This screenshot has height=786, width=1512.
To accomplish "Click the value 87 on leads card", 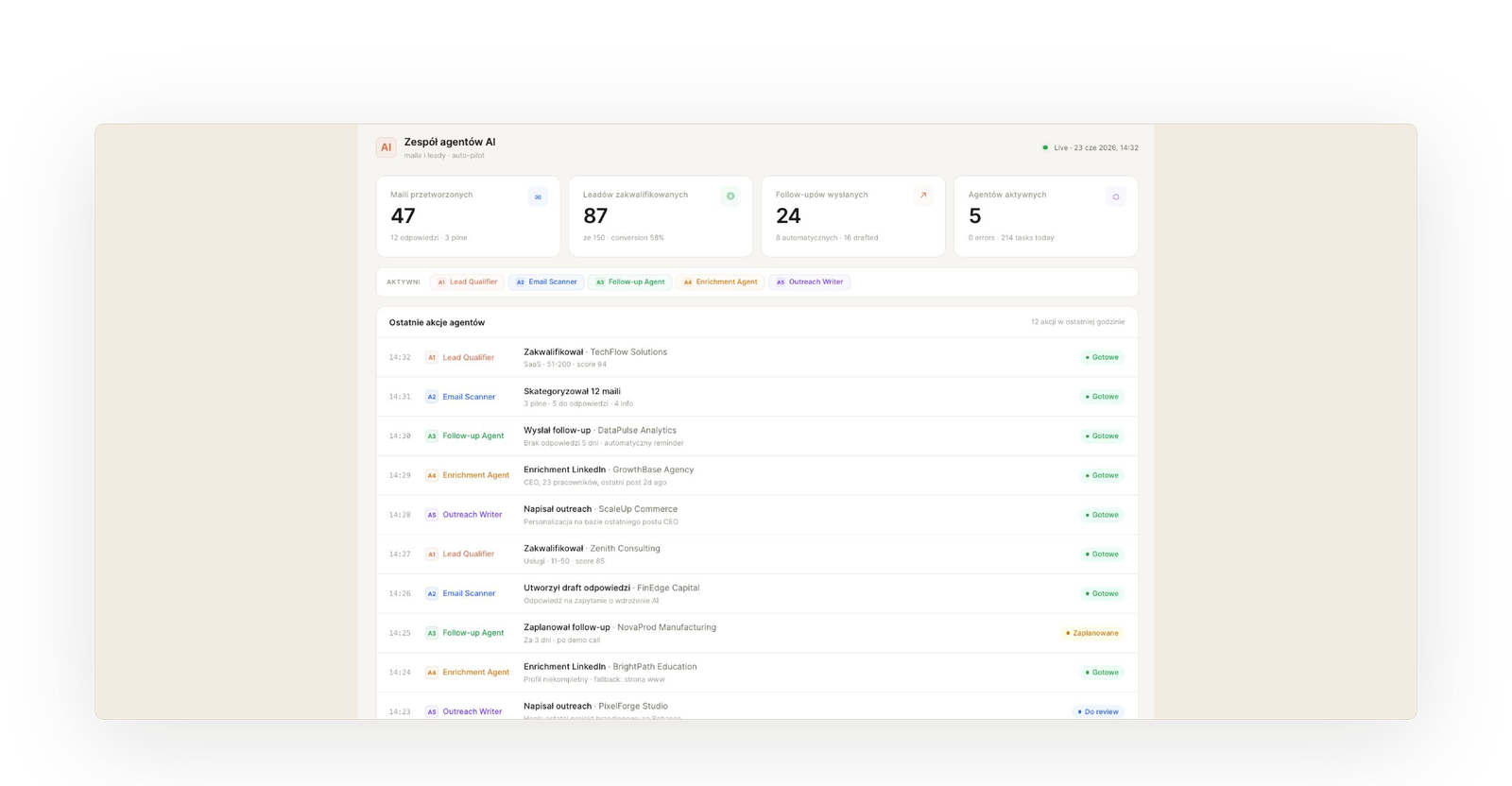I will click(x=595, y=216).
